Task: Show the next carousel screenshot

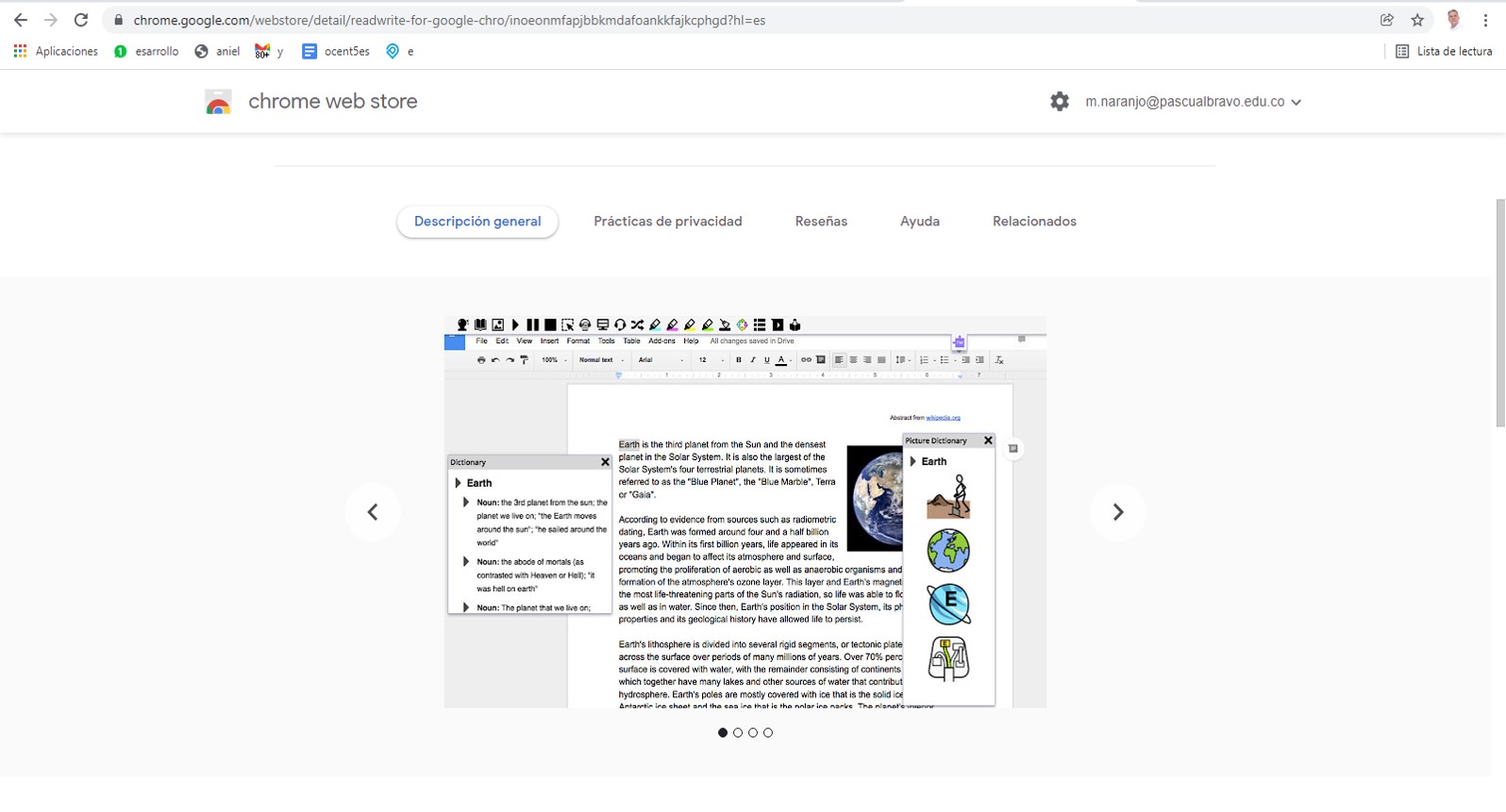Action: pyautogui.click(x=1118, y=512)
